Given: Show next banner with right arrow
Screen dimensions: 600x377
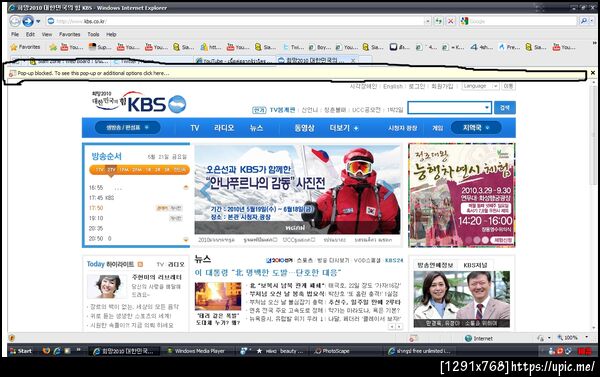Looking at the screenshot, I should pos(388,190).
